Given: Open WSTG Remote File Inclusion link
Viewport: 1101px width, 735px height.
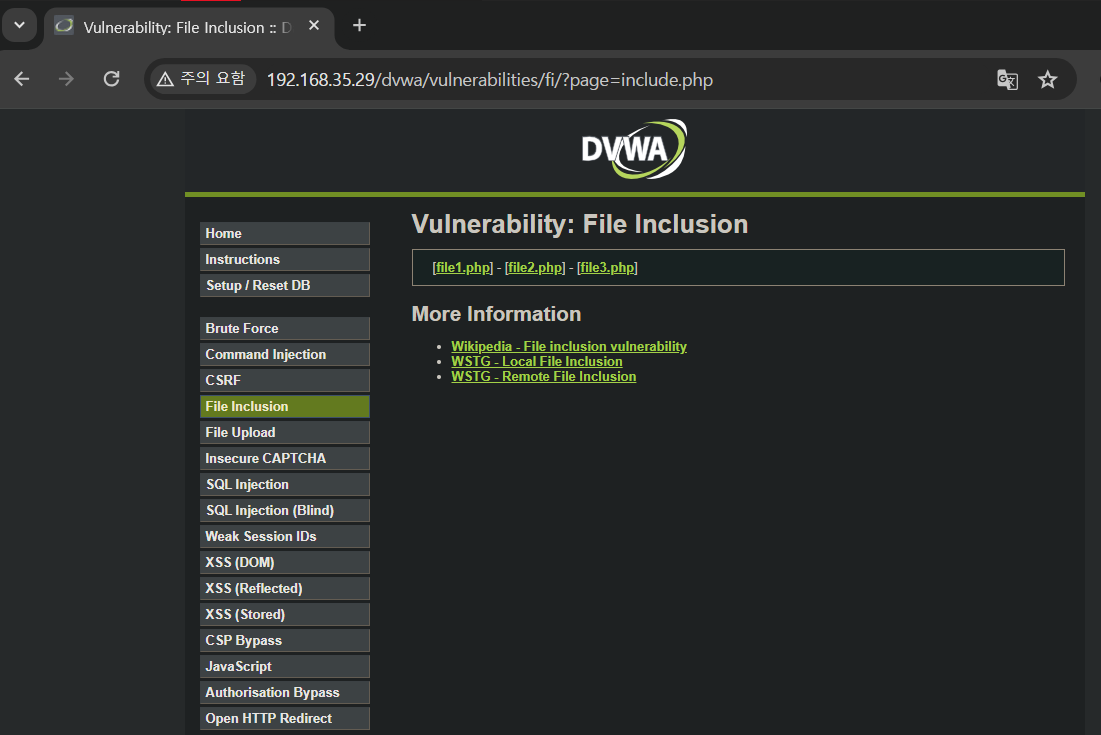Looking at the screenshot, I should point(543,376).
